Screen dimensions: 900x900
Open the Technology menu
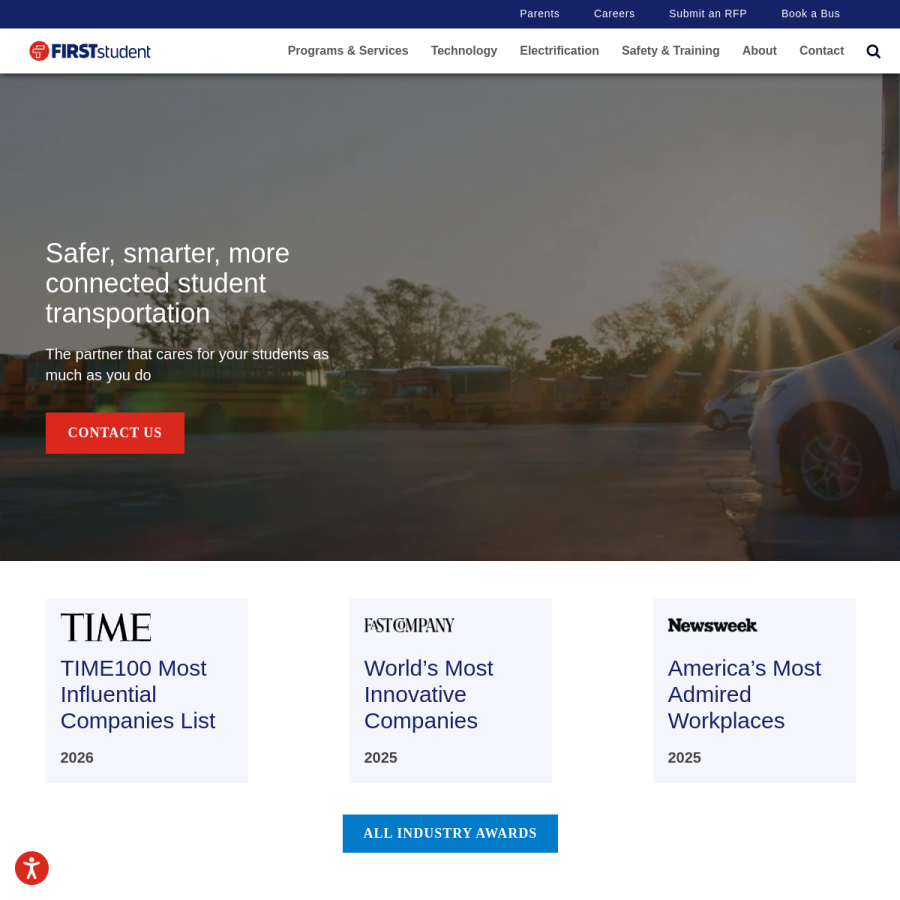(x=464, y=51)
